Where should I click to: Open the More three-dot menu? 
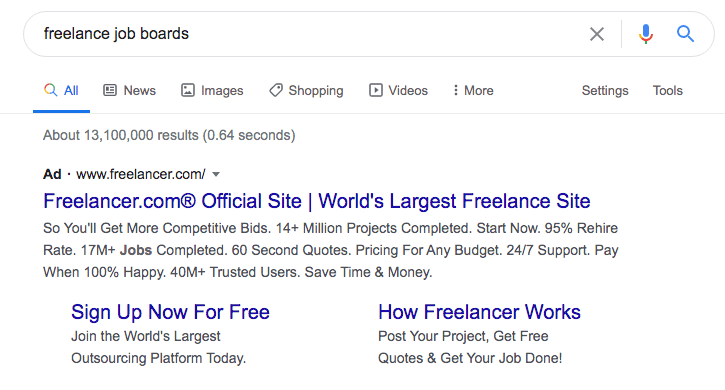[x=473, y=90]
